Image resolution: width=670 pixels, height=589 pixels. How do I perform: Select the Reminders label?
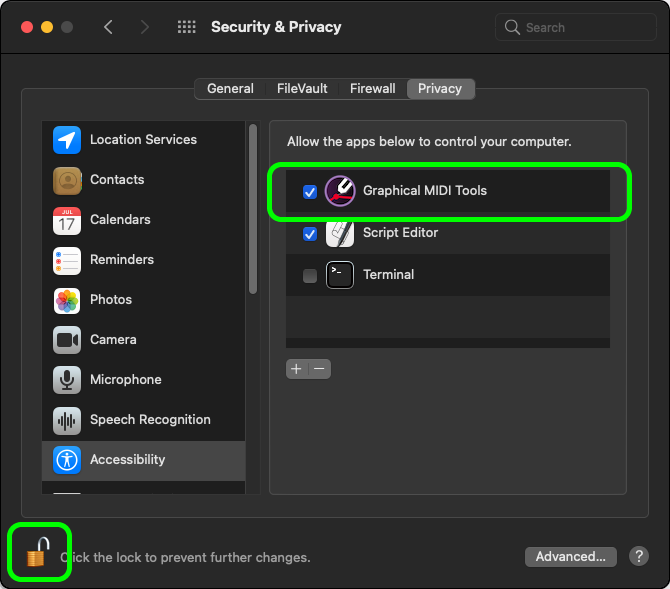[122, 259]
